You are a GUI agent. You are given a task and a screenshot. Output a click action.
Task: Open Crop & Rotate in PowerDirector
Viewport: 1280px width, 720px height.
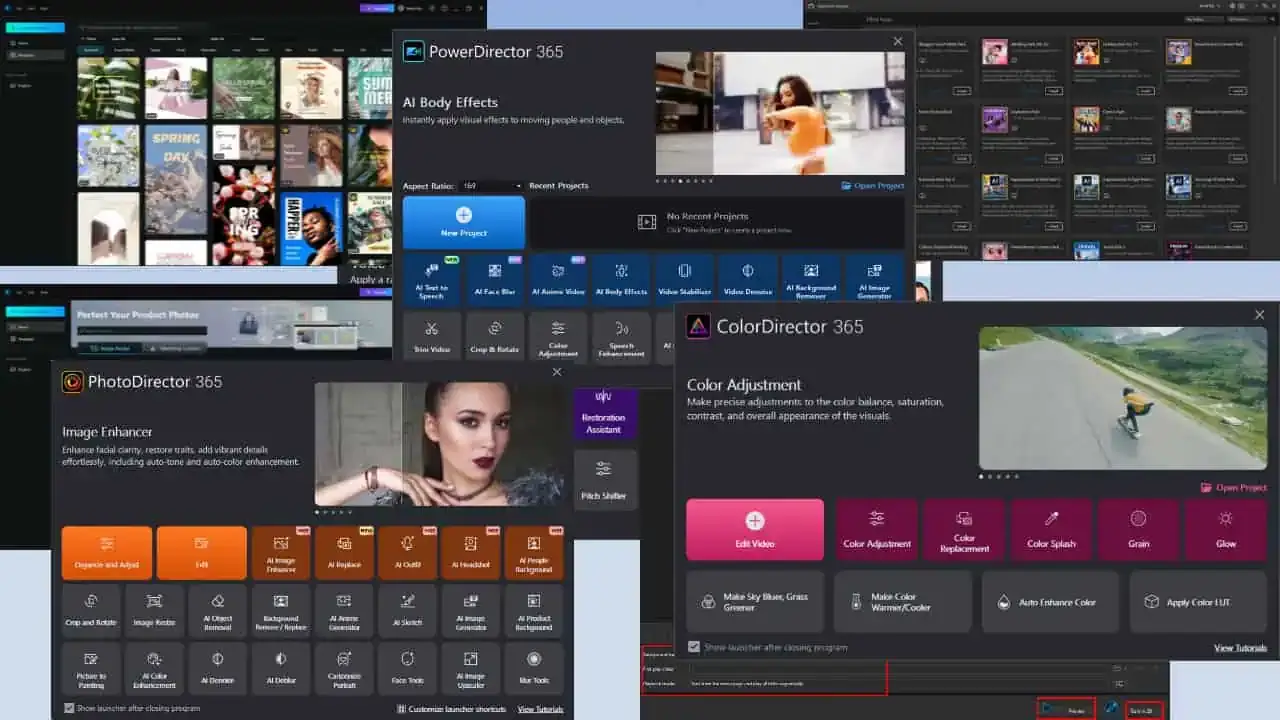pyautogui.click(x=493, y=337)
